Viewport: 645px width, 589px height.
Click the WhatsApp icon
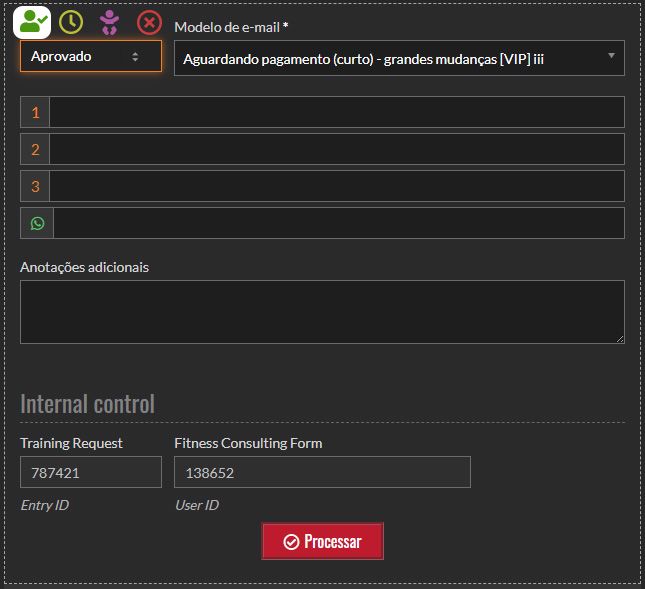37,223
